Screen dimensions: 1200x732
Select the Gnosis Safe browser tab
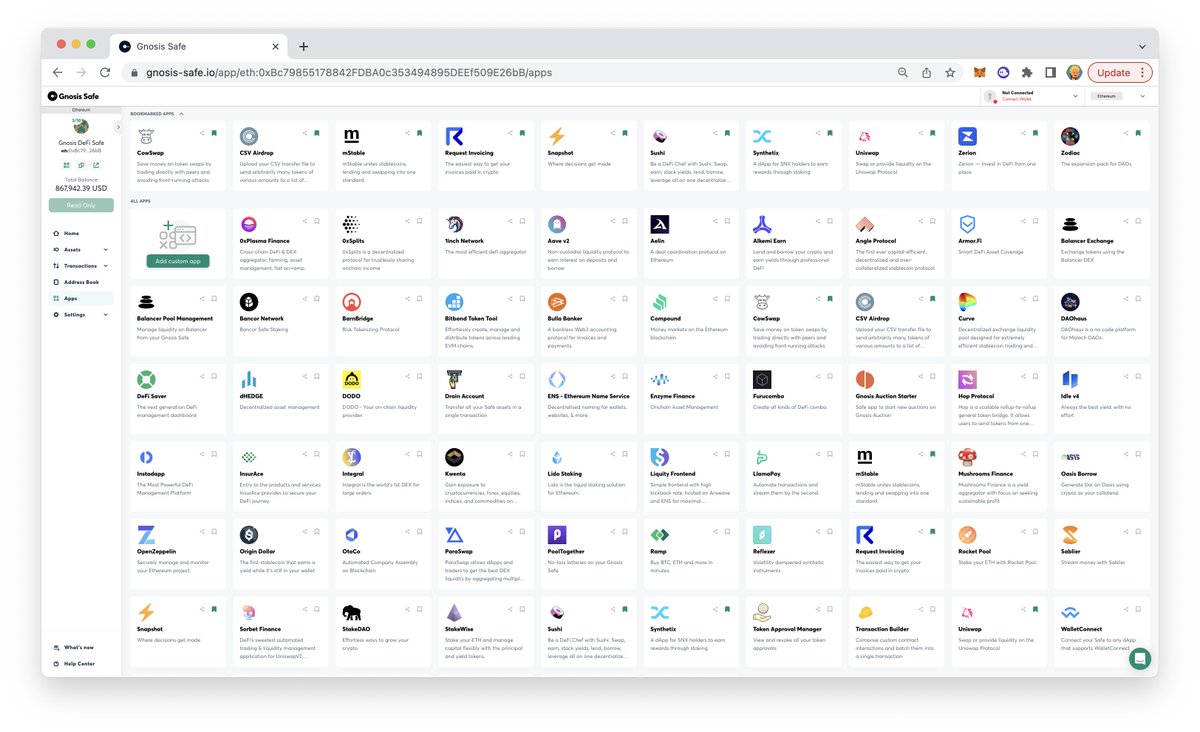point(197,46)
